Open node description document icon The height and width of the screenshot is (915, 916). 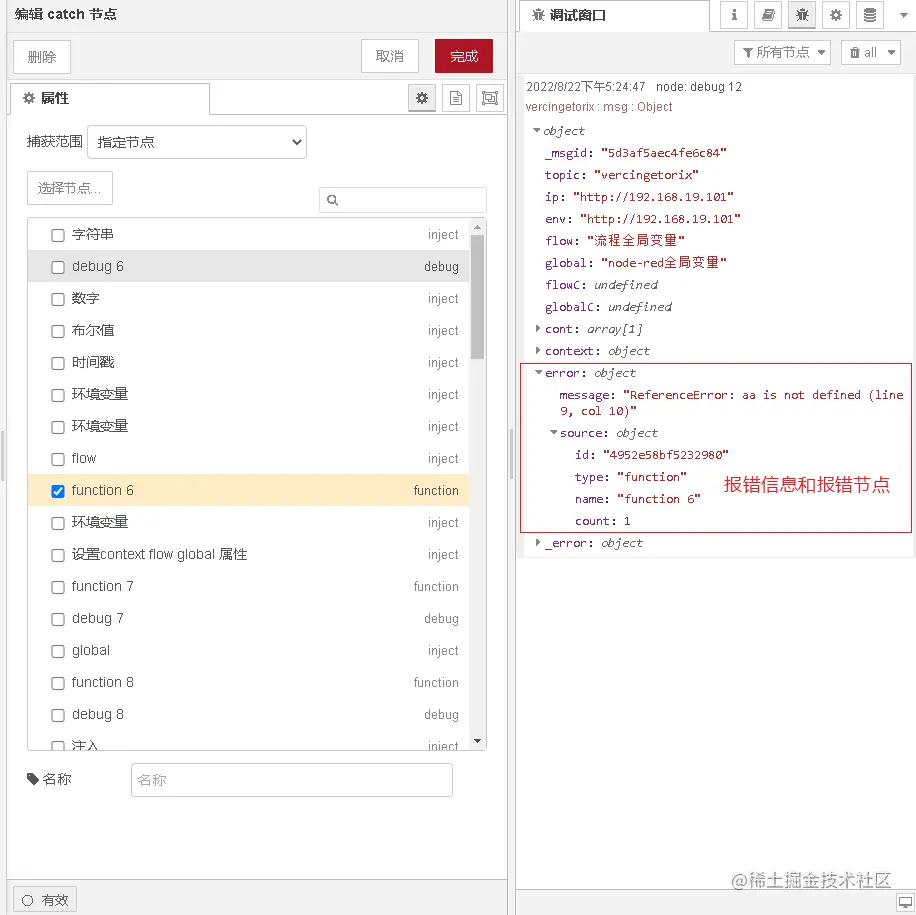(456, 98)
